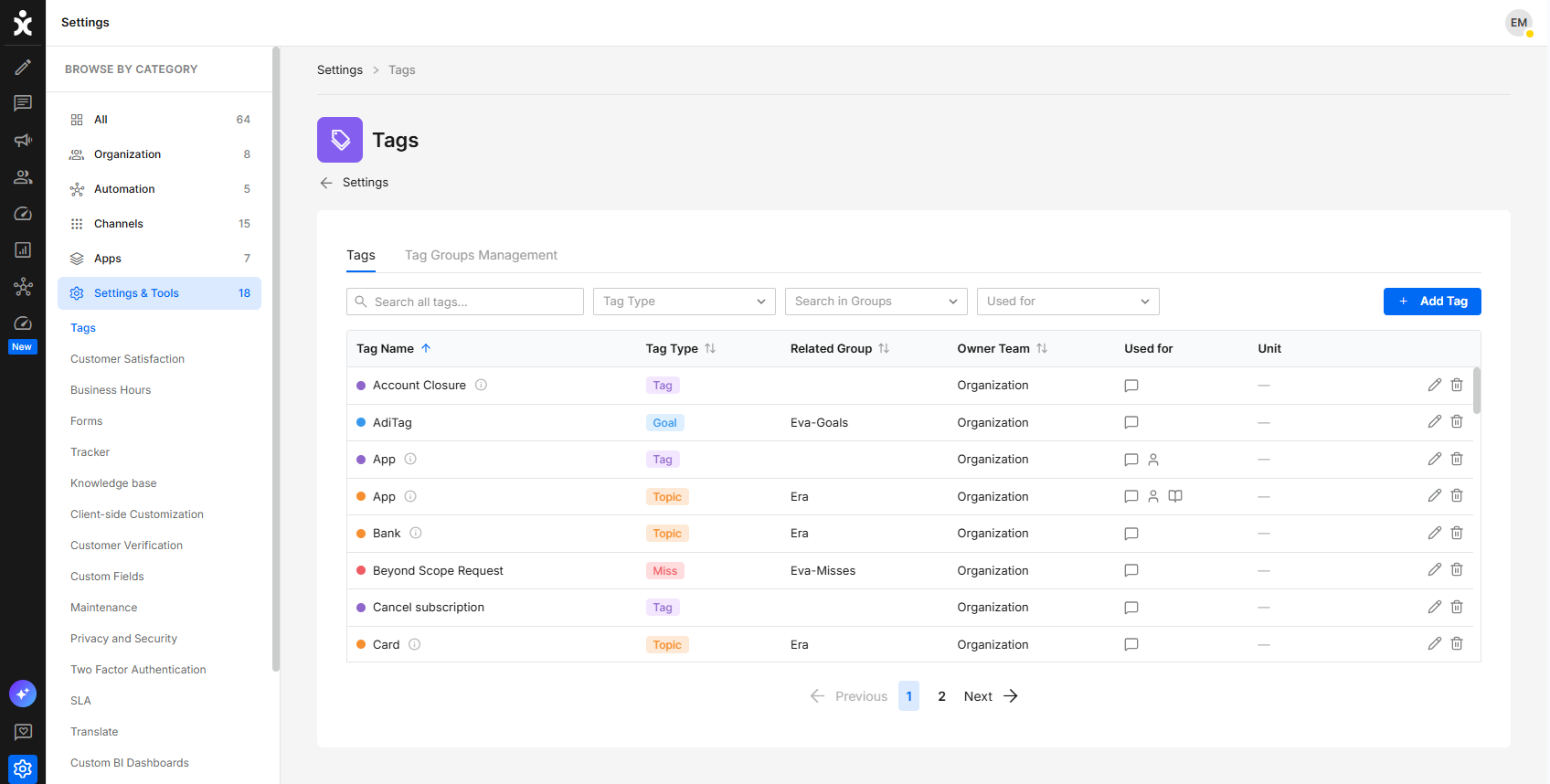Delete the AdiTag tag
1550x784 pixels.
[x=1457, y=421]
